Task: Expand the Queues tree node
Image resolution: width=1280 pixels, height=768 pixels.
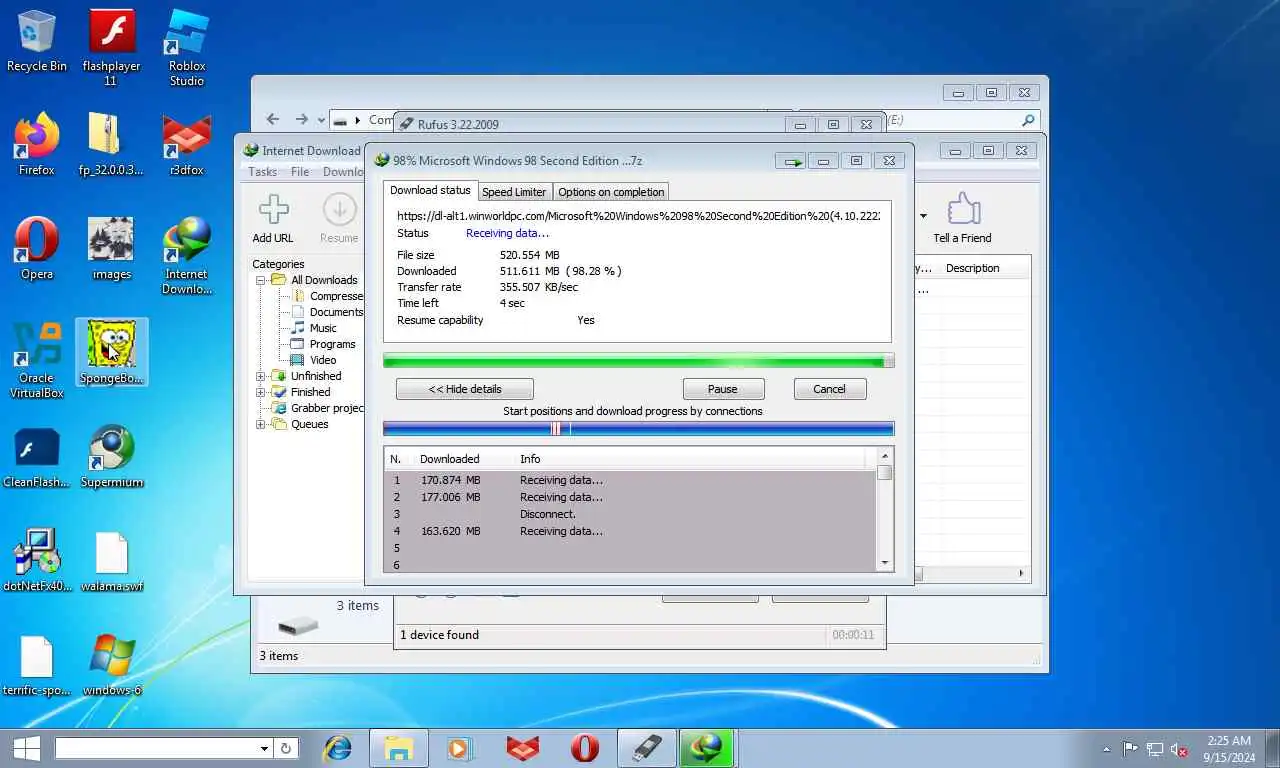Action: tap(260, 424)
